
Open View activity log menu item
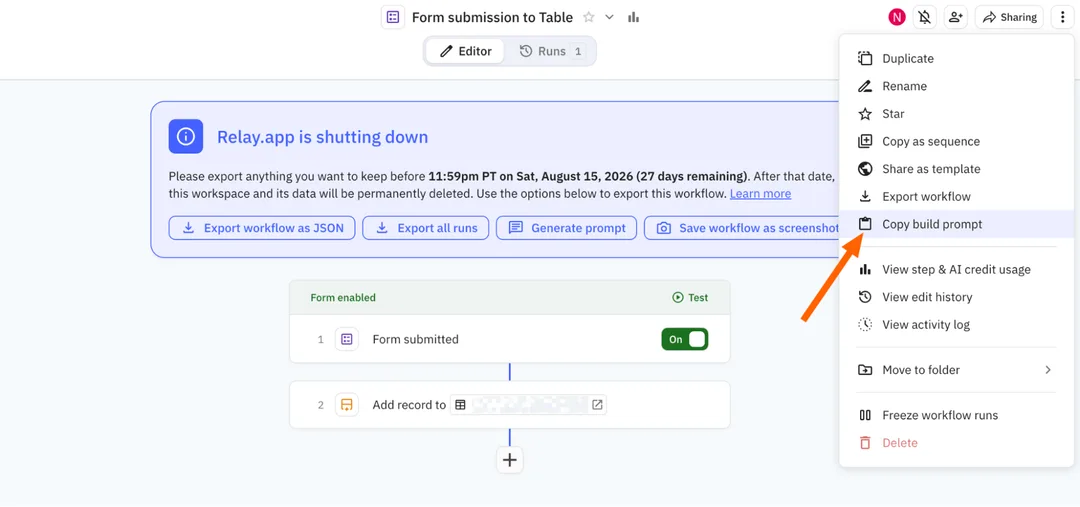[x=957, y=324]
